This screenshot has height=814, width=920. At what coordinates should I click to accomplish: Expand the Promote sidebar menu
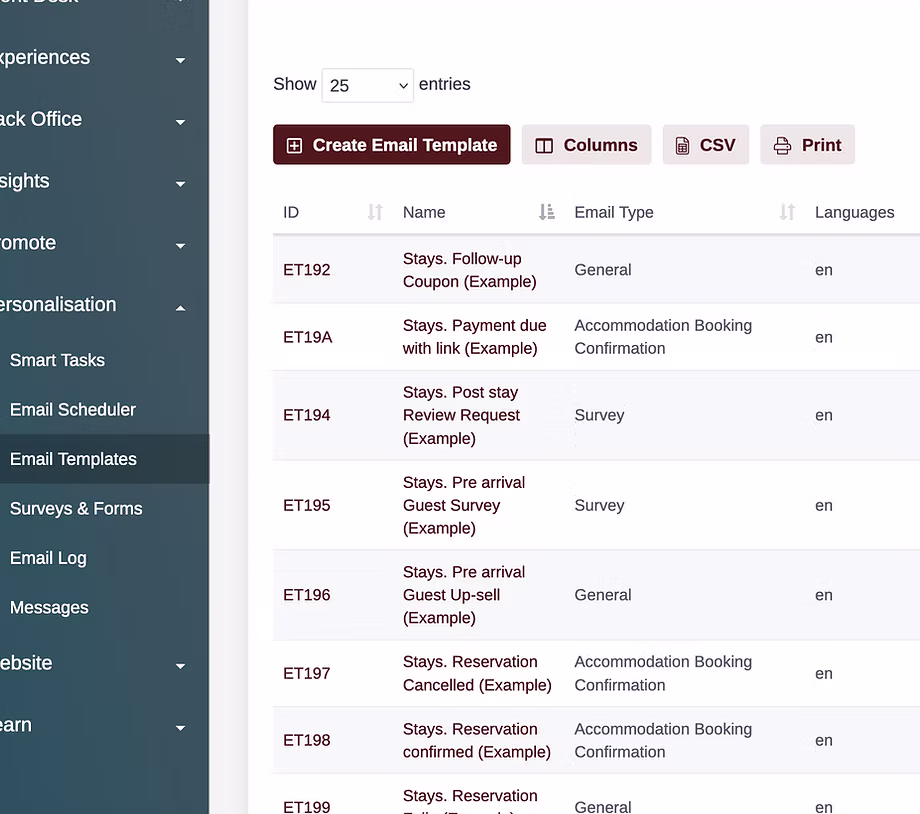[x=180, y=245]
